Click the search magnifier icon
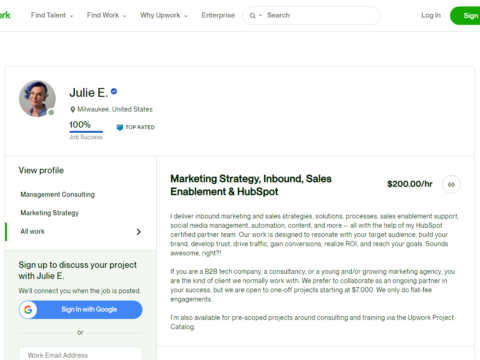Screen dimensions: 480x360 coord(252,16)
